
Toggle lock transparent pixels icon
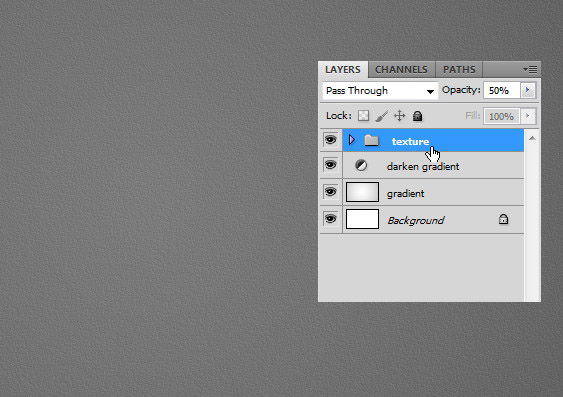(363, 116)
